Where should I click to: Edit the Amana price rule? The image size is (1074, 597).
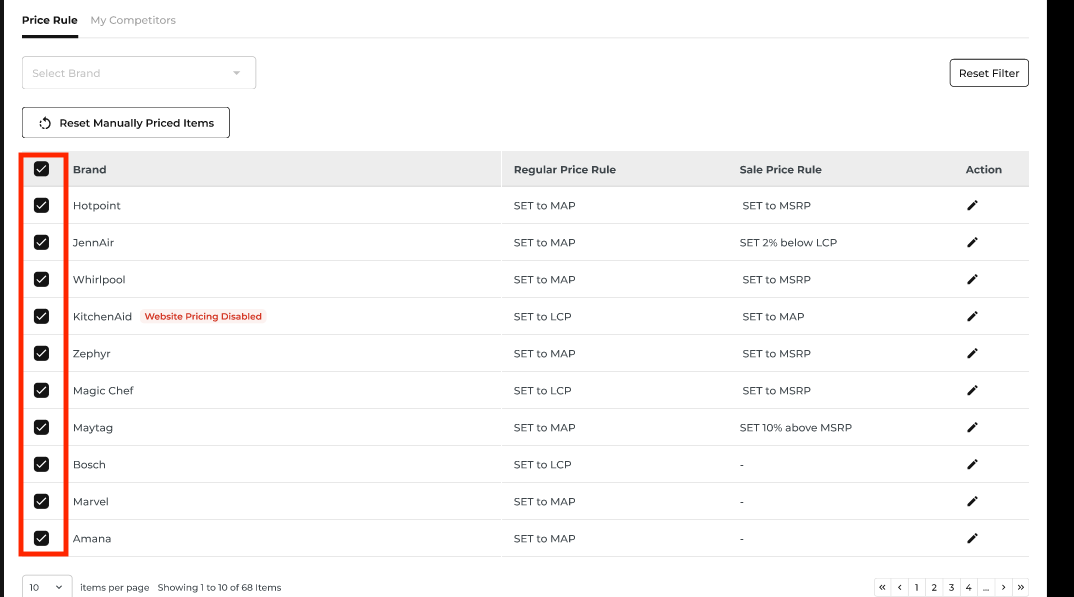click(972, 538)
